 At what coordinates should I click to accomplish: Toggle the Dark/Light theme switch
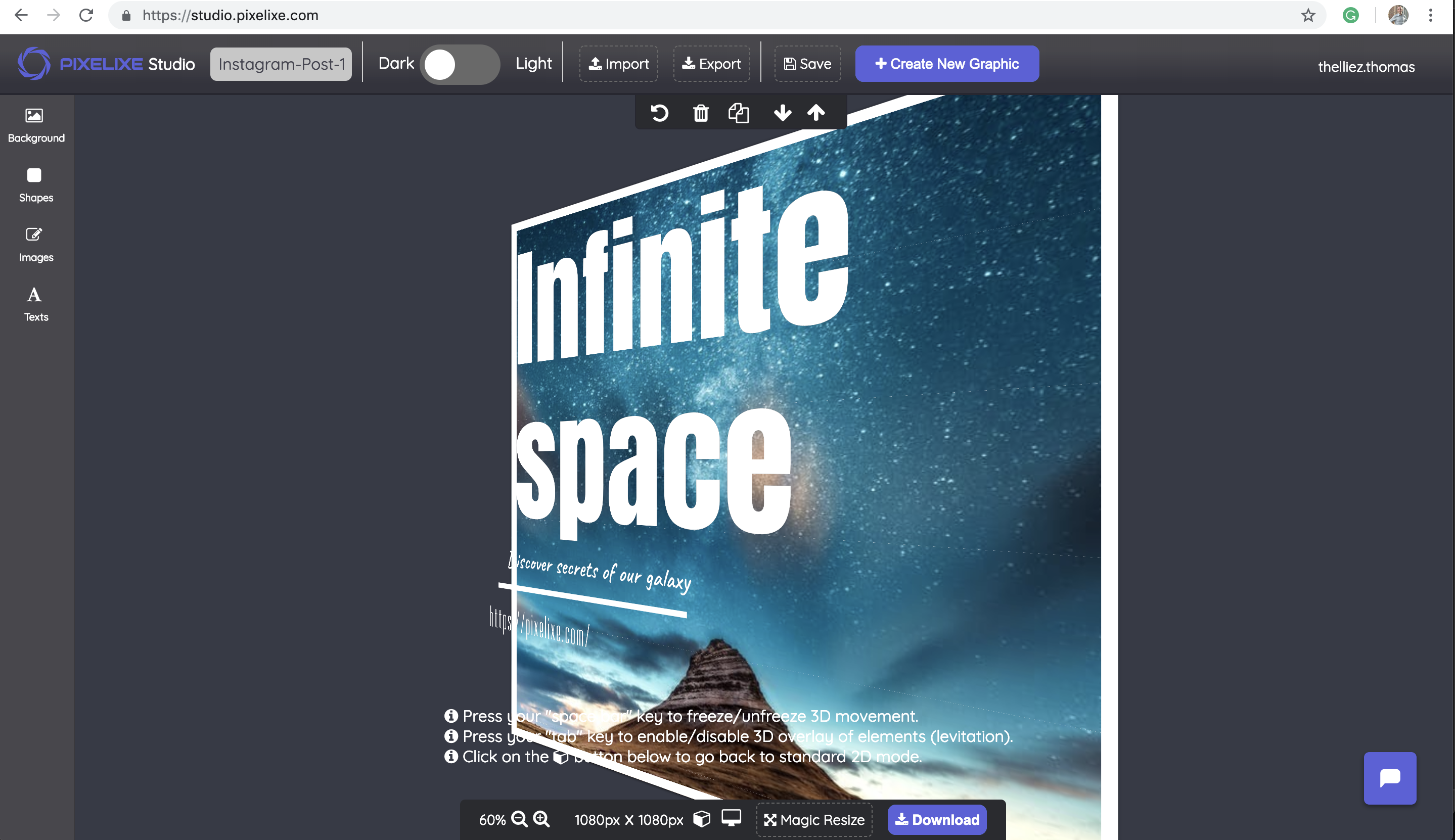[460, 64]
